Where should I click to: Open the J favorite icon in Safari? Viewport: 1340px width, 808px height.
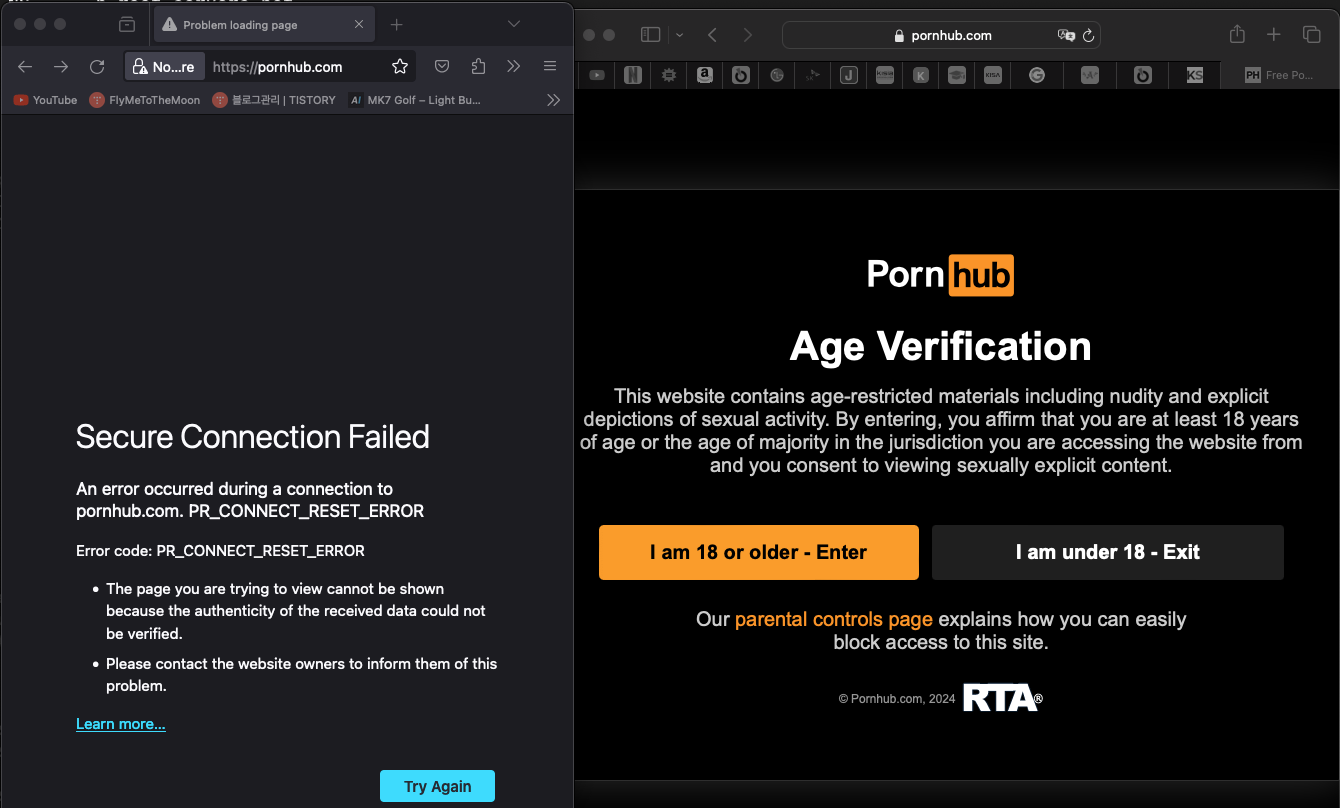tap(849, 75)
